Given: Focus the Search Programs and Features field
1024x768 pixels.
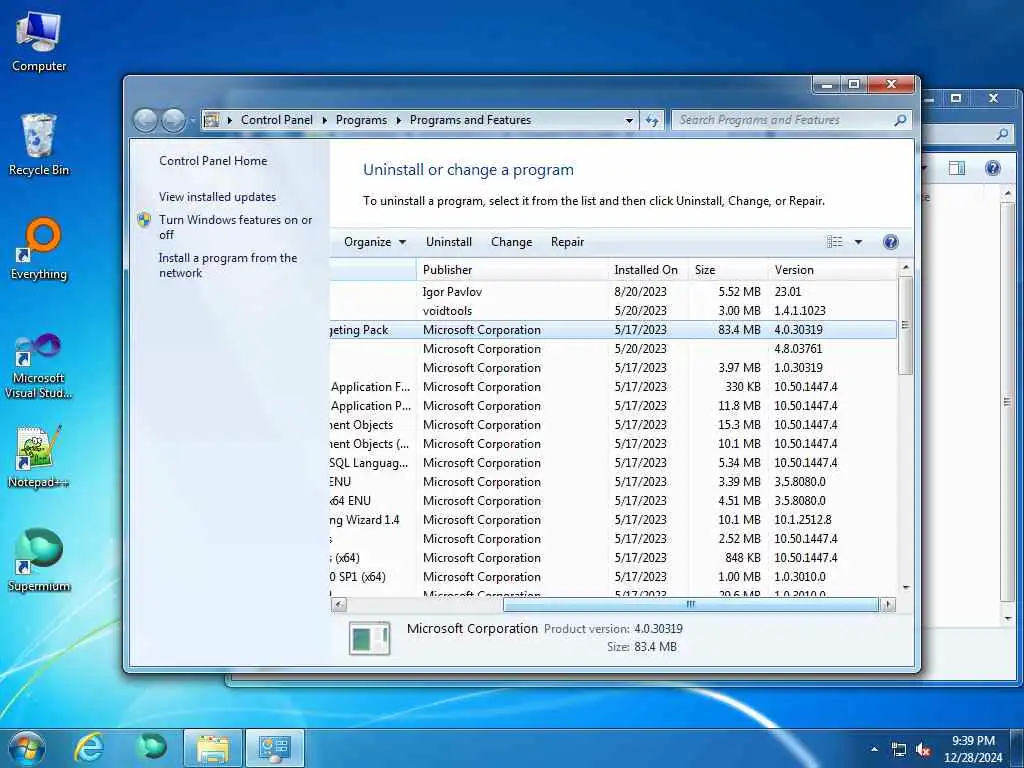Looking at the screenshot, I should (x=784, y=120).
